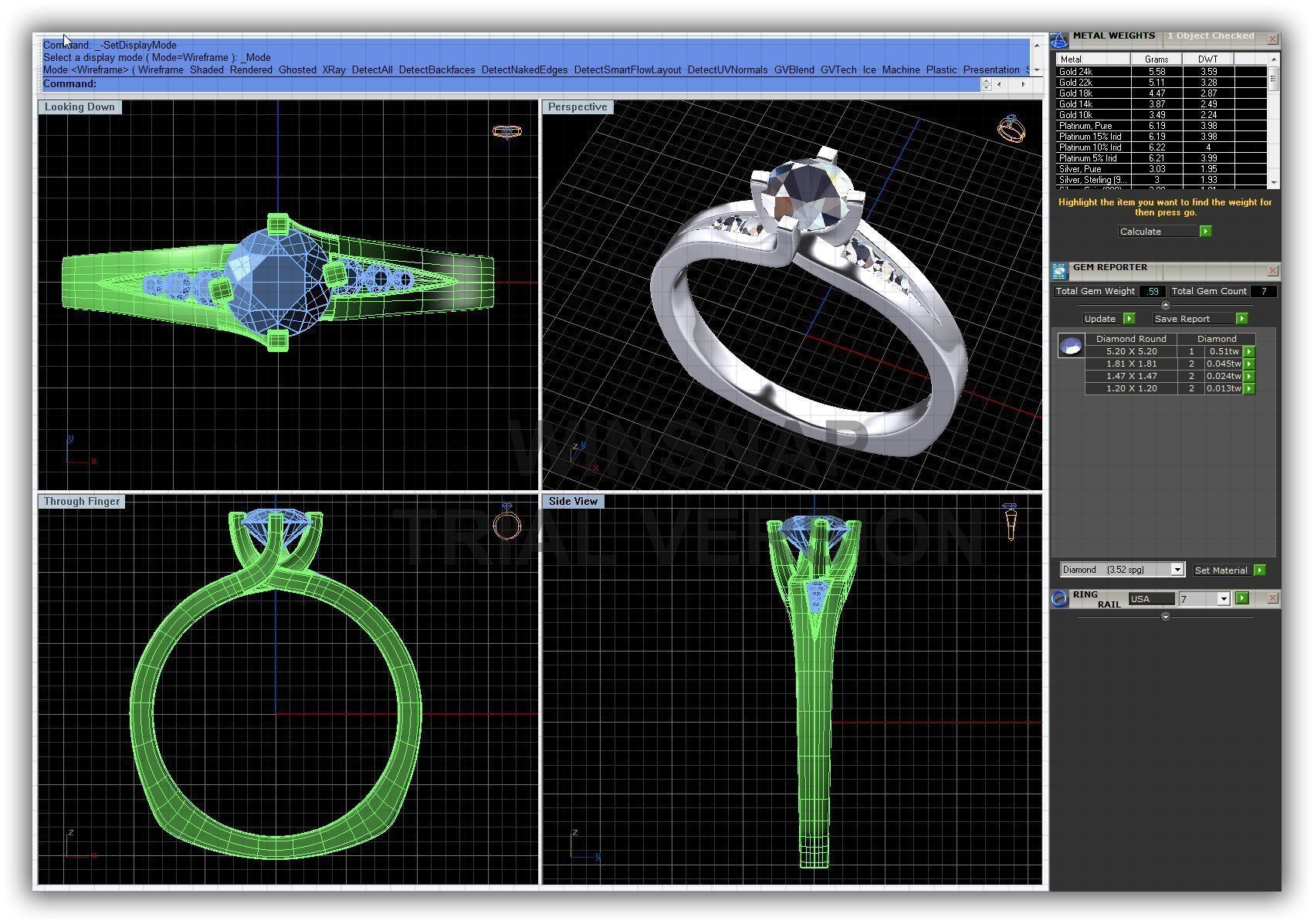This screenshot has width=1314, height=924.
Task: Click the USA ring size standard field
Action: tap(1151, 599)
